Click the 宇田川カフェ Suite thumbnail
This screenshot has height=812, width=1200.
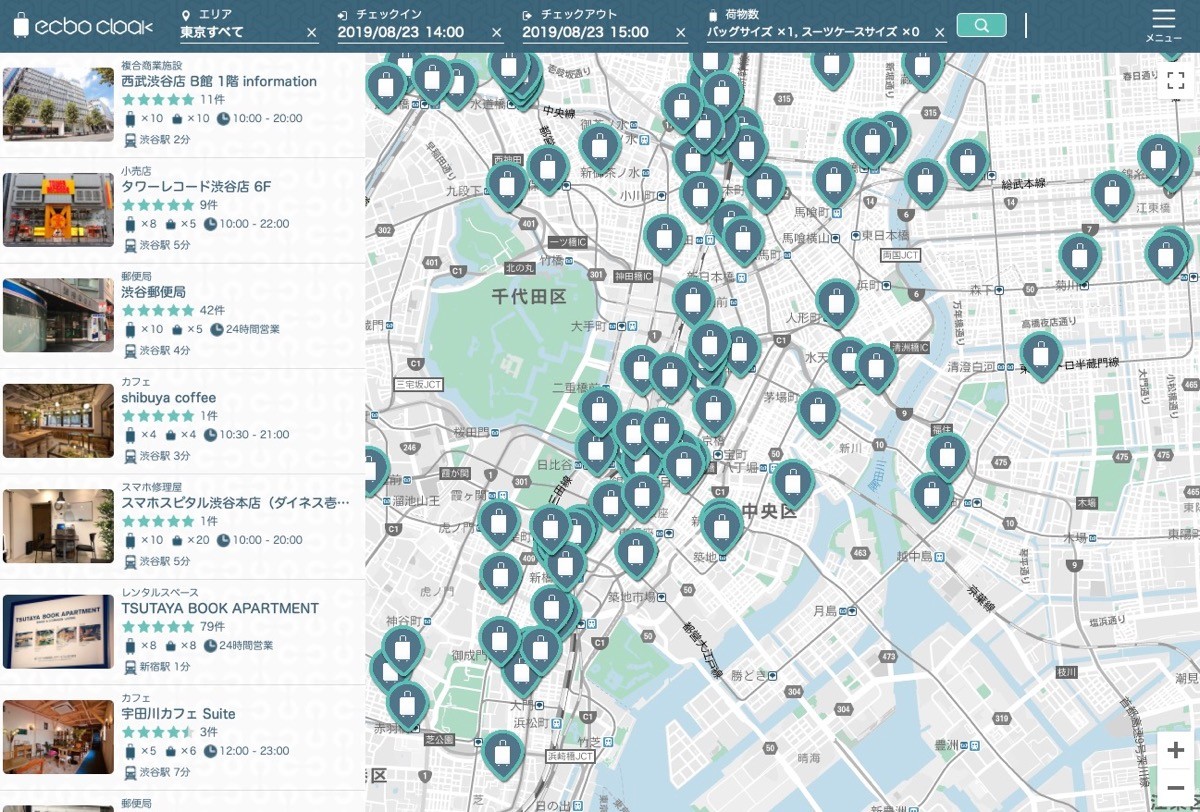tap(58, 737)
